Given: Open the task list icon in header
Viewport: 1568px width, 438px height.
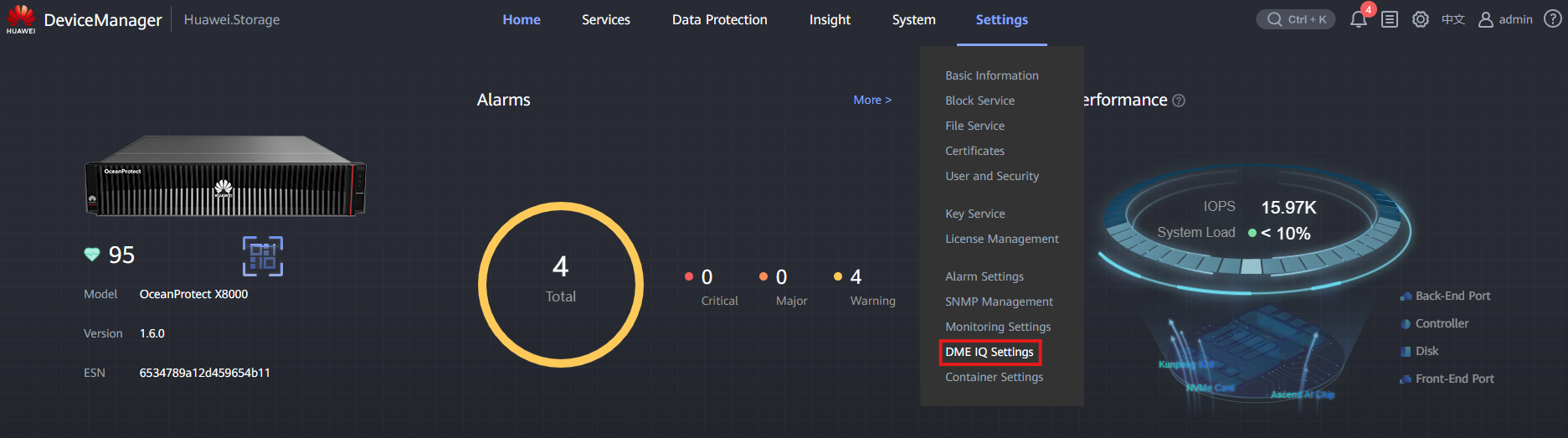Looking at the screenshot, I should [1390, 19].
